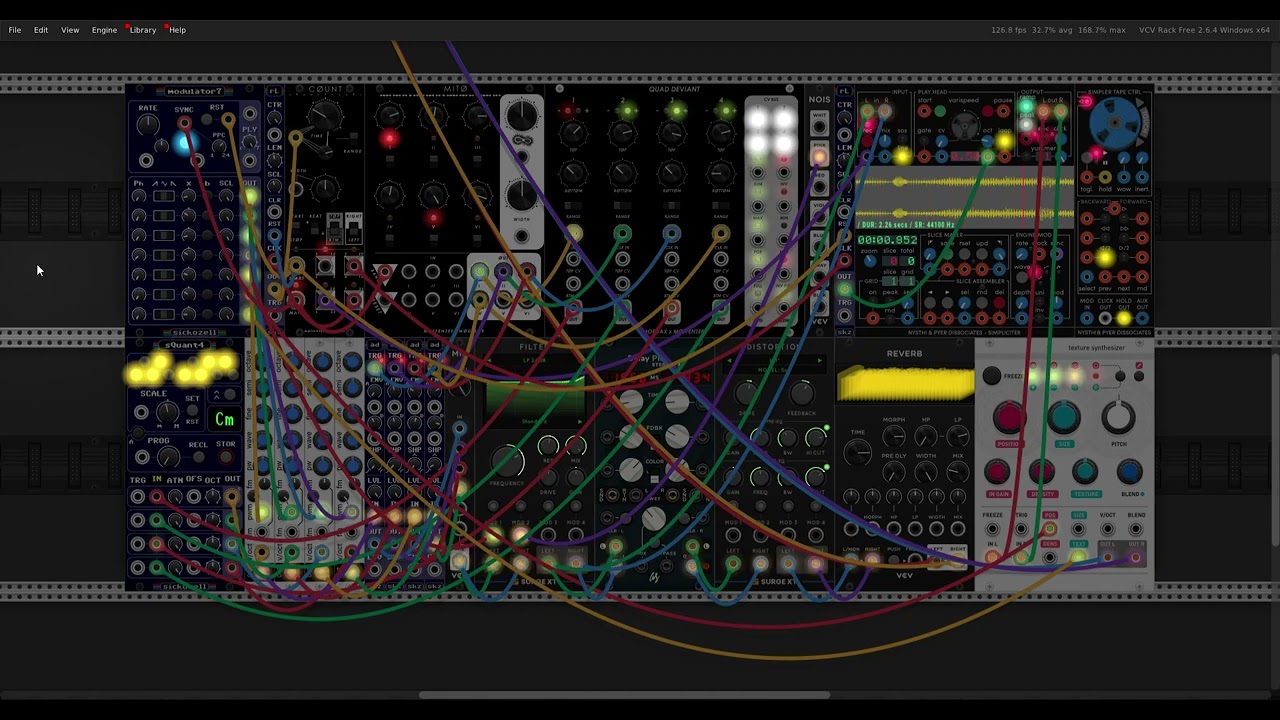Click channel 3 BOTTOM knob on Quad Deviant

[x=671, y=172]
